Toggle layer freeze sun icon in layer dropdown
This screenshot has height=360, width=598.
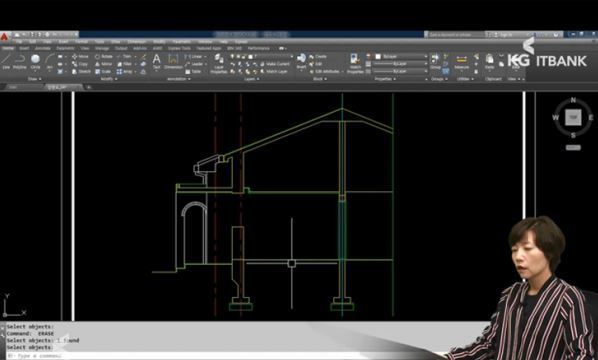238,56
